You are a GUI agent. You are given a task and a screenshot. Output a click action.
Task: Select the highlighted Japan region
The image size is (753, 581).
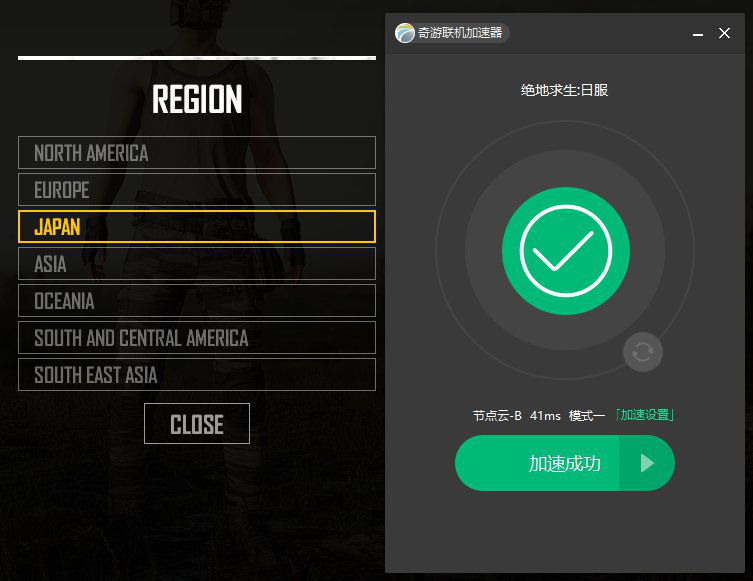point(197,226)
